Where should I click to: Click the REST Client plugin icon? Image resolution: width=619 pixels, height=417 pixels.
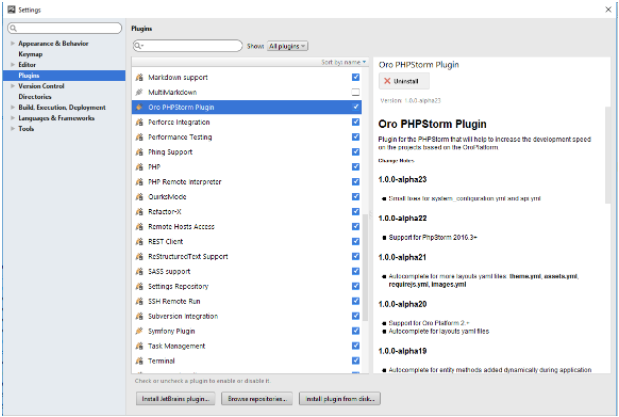[139, 242]
